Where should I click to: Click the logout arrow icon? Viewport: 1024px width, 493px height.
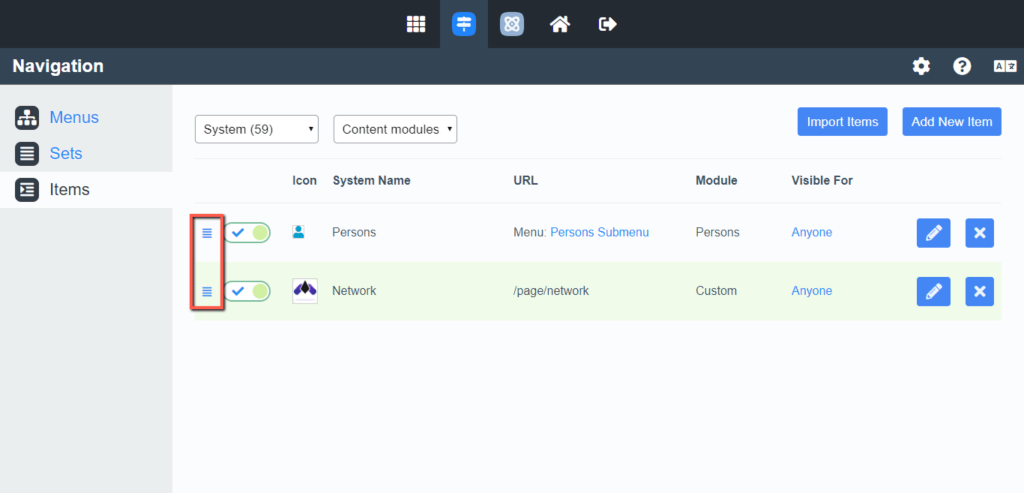(607, 24)
